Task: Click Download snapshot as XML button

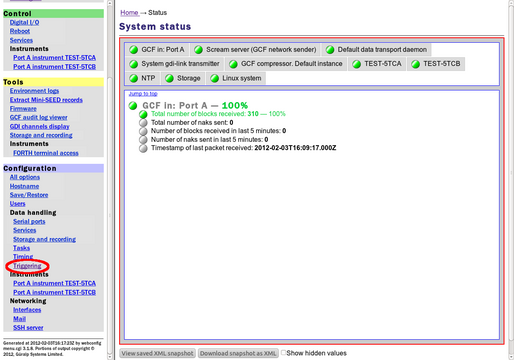Action: click(x=238, y=353)
